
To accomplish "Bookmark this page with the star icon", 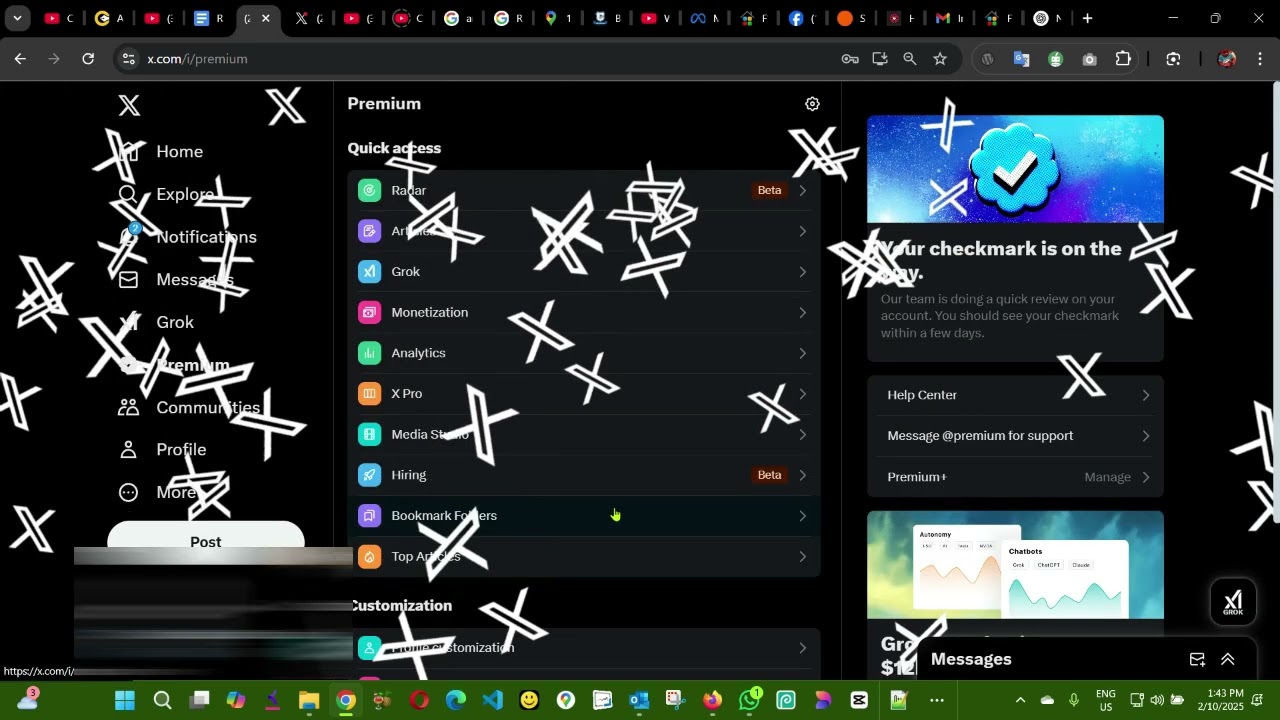I will pos(940,59).
